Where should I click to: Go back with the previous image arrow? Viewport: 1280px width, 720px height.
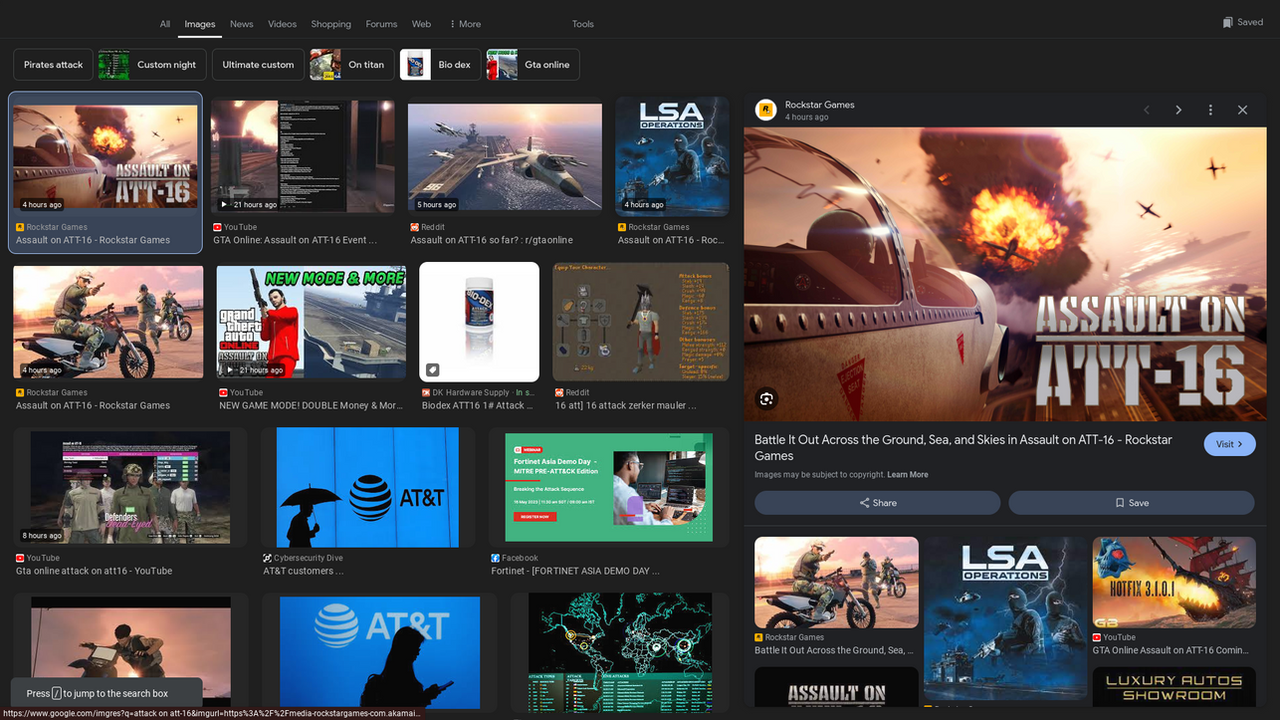(x=1146, y=110)
